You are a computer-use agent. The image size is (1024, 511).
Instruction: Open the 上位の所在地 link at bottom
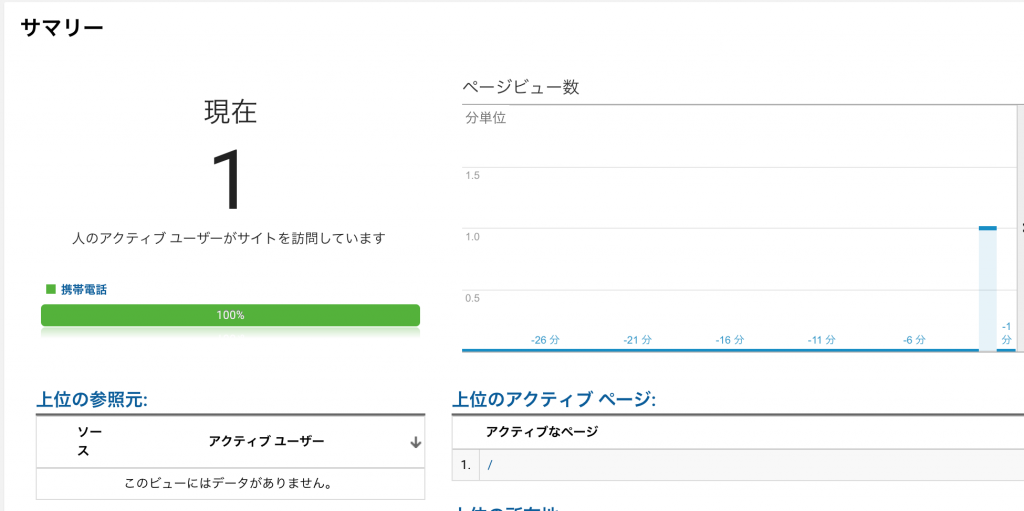[x=510, y=509]
